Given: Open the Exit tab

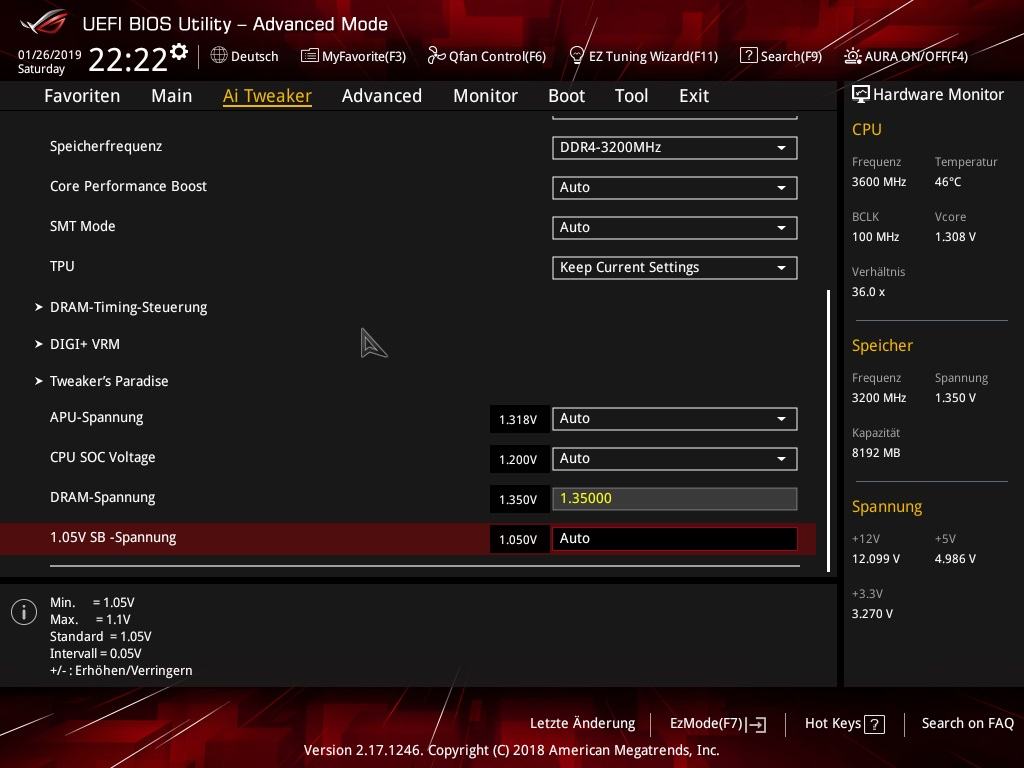Looking at the screenshot, I should [694, 96].
